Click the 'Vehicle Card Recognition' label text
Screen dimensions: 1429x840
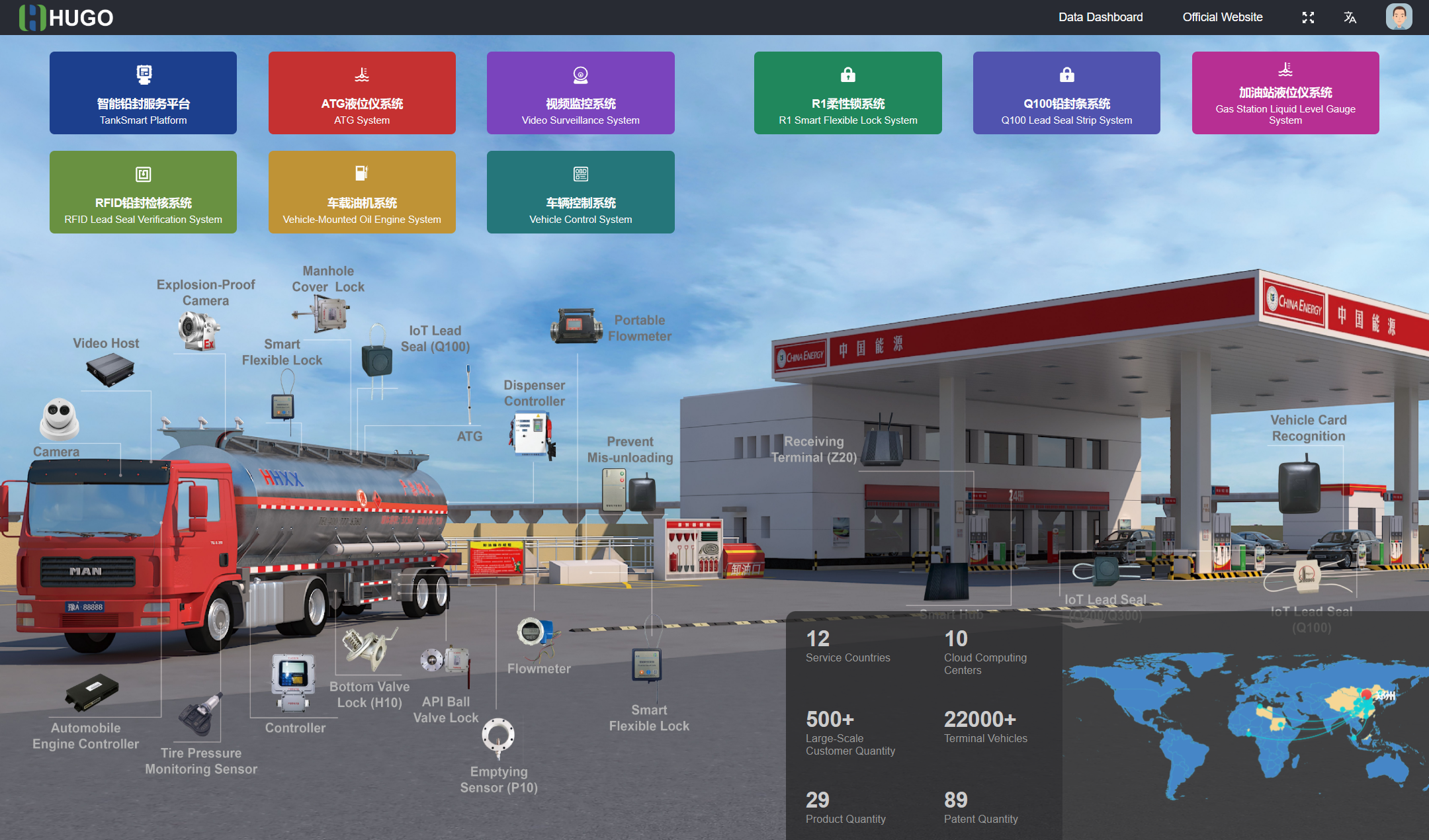coord(1309,428)
